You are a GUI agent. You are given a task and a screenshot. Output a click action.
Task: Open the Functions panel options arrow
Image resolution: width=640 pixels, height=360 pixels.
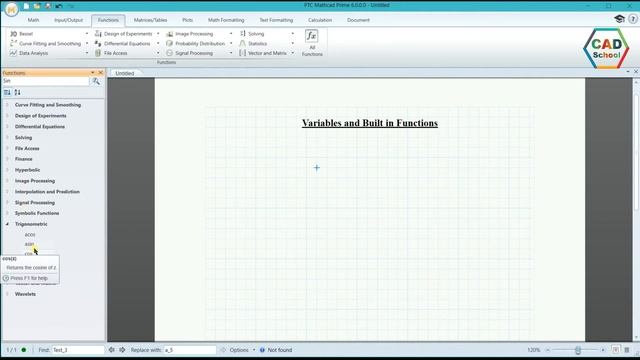tap(93, 73)
